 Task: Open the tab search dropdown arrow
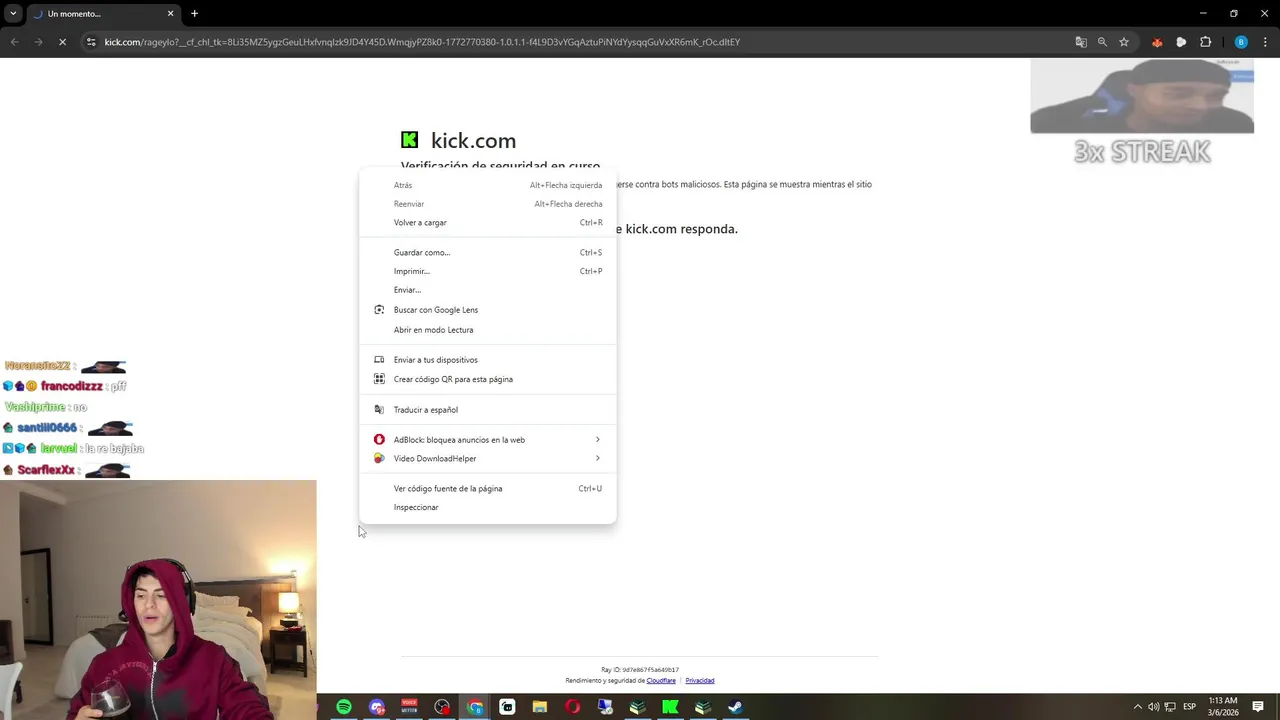[13, 14]
